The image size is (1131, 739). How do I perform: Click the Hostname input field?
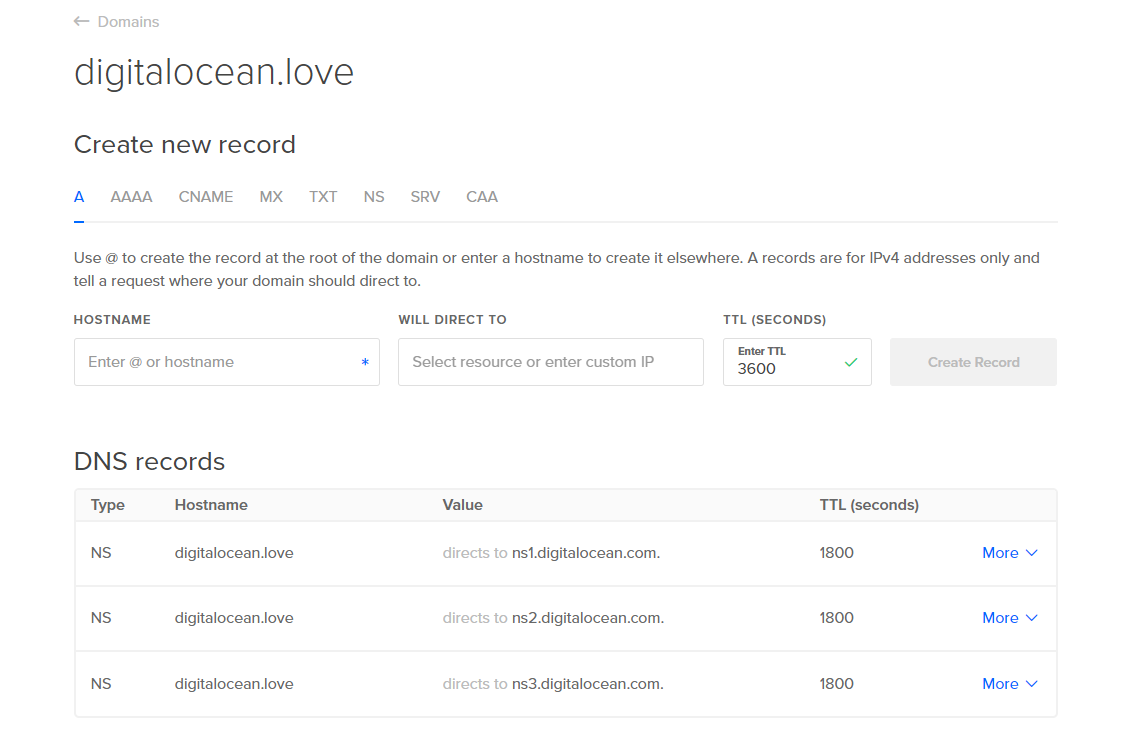click(220, 362)
